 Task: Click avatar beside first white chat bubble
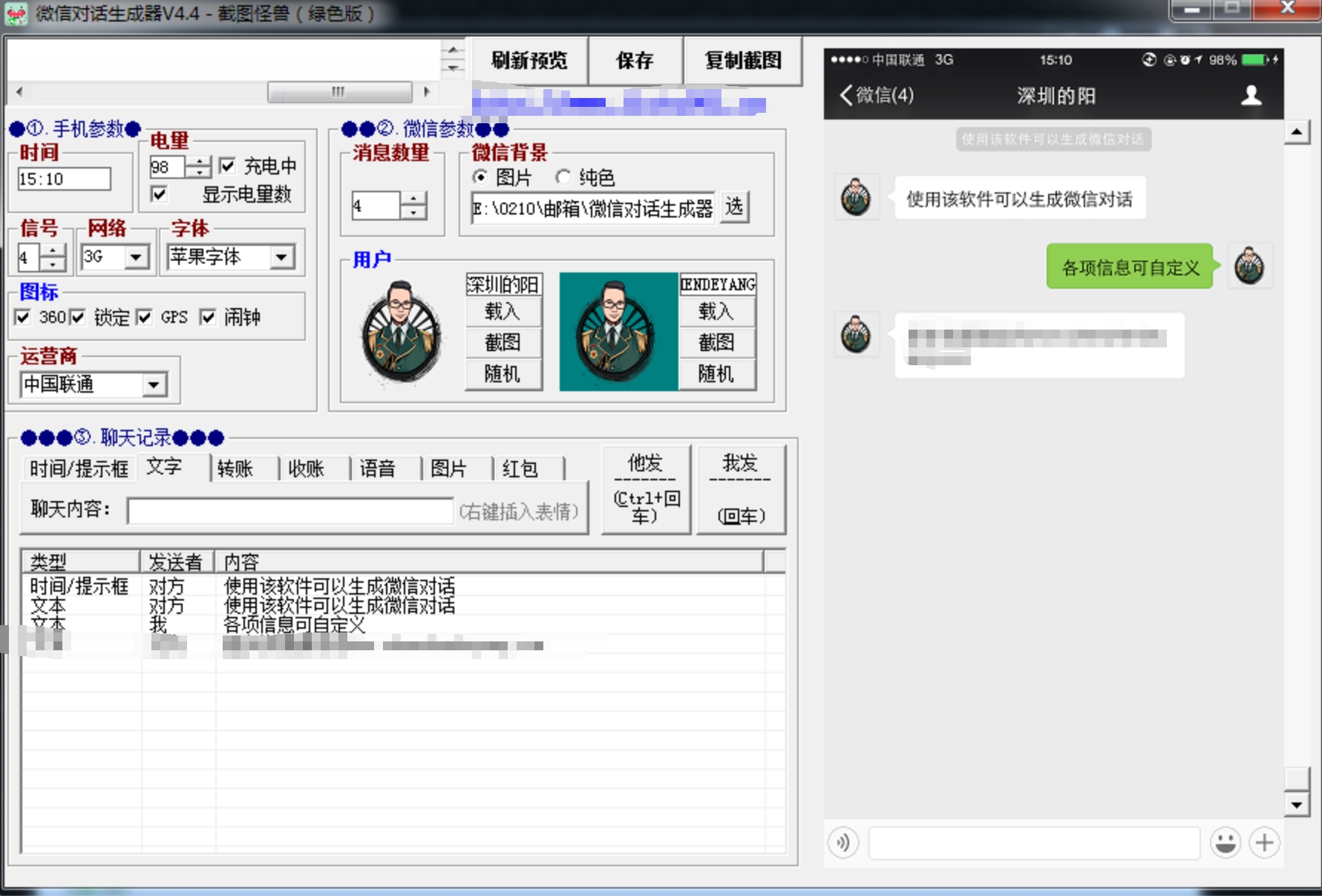[857, 197]
